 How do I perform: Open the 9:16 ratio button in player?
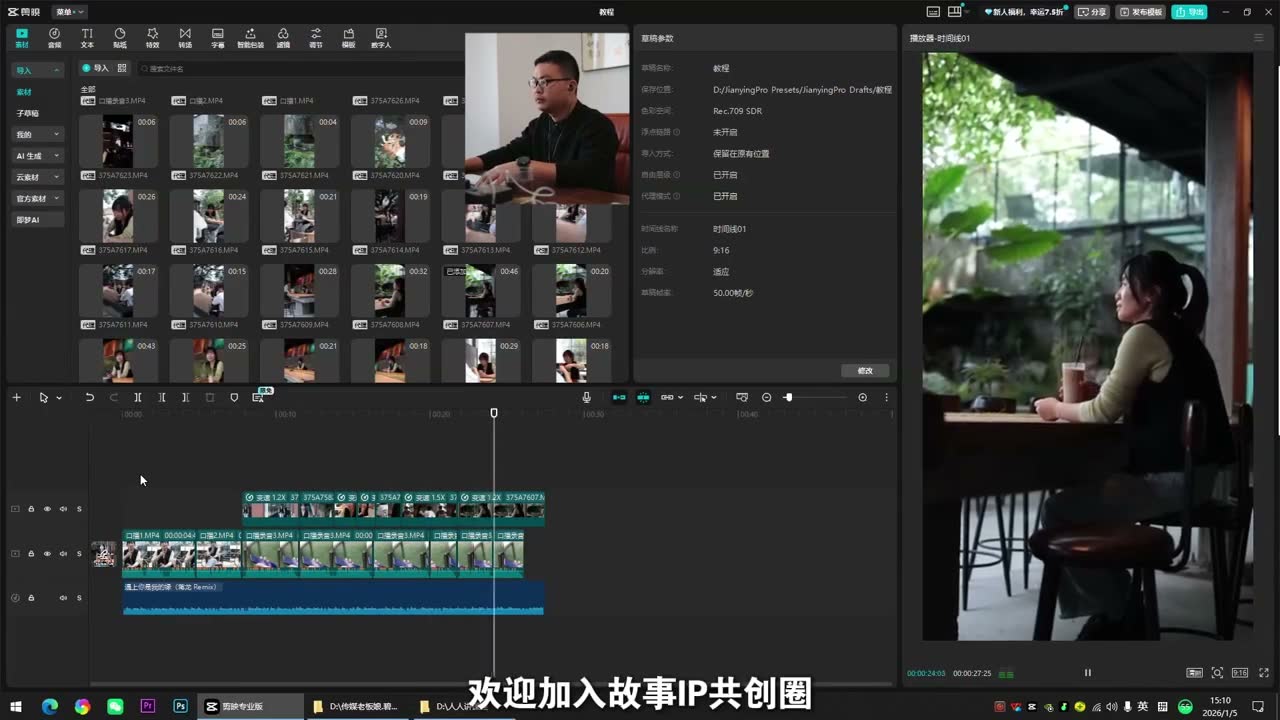click(1240, 673)
